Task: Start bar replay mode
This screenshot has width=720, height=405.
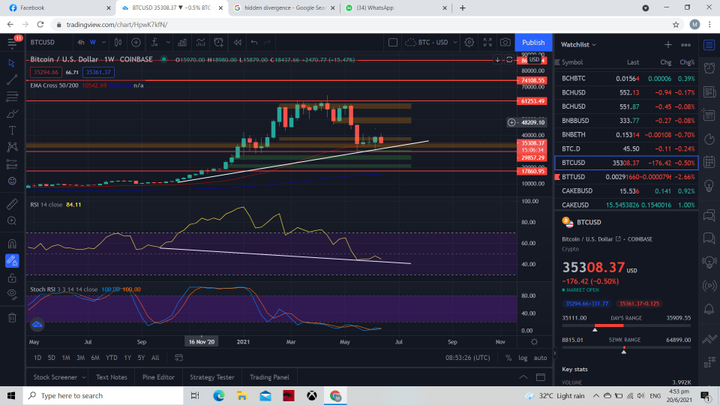Action: click(x=237, y=42)
